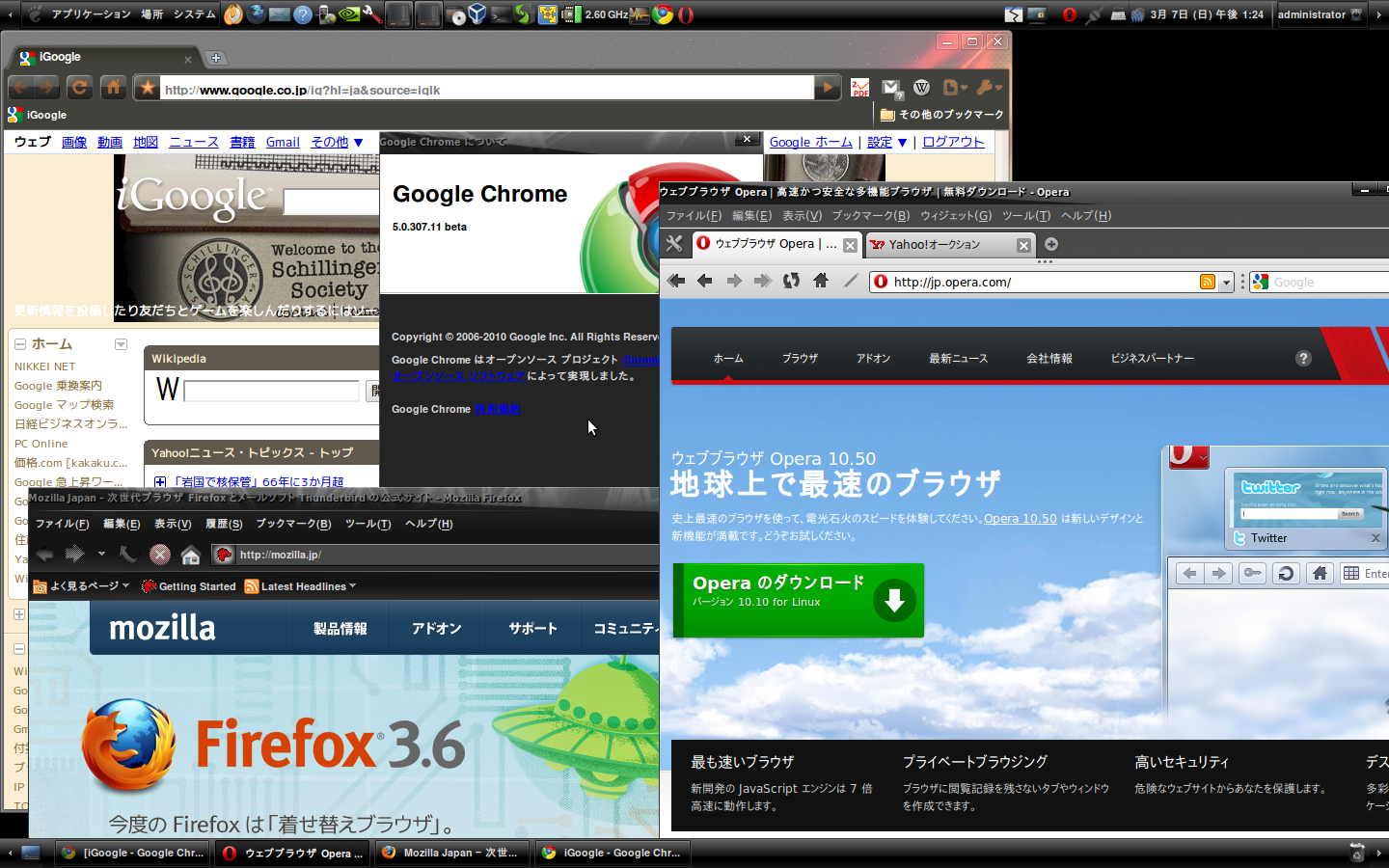Open a new tab in Opera
Image resolution: width=1389 pixels, height=868 pixels.
tap(1051, 244)
